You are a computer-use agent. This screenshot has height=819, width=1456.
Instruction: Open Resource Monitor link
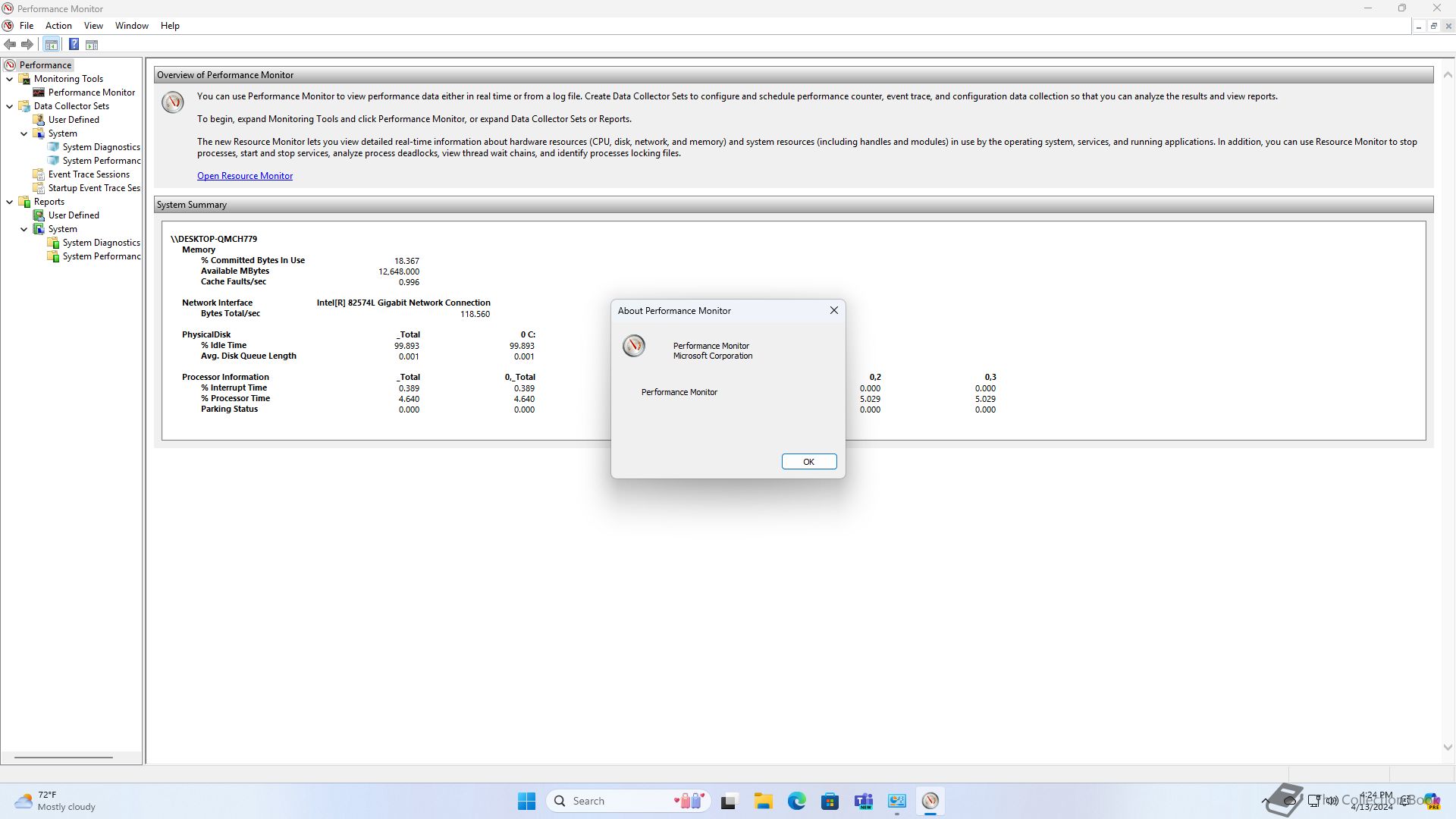tap(245, 176)
